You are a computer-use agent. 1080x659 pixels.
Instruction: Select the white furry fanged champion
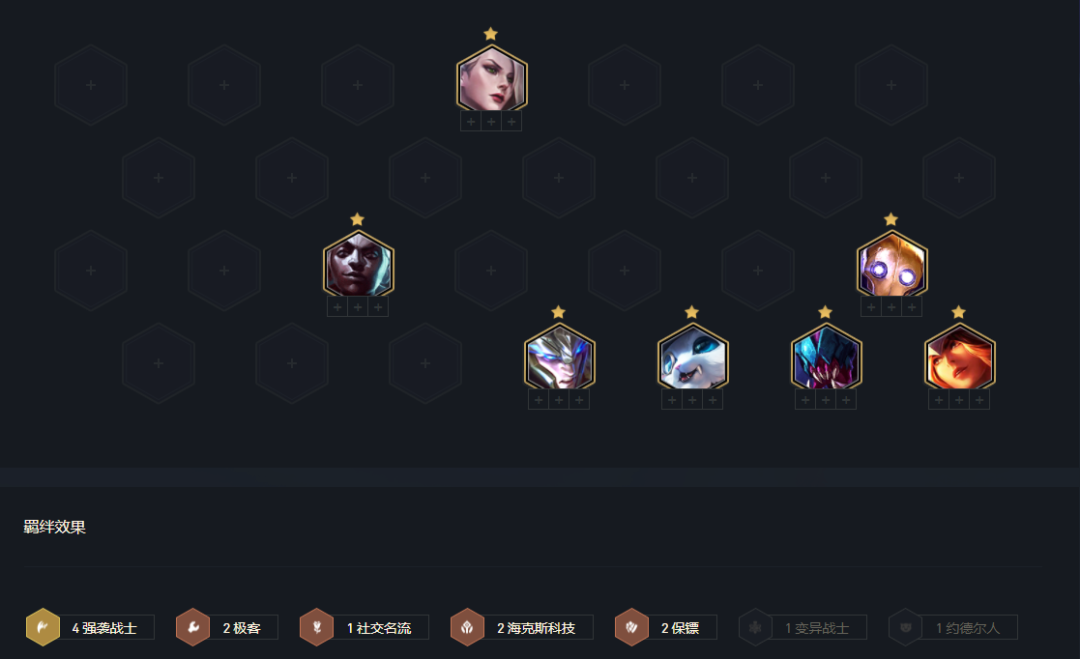[692, 357]
